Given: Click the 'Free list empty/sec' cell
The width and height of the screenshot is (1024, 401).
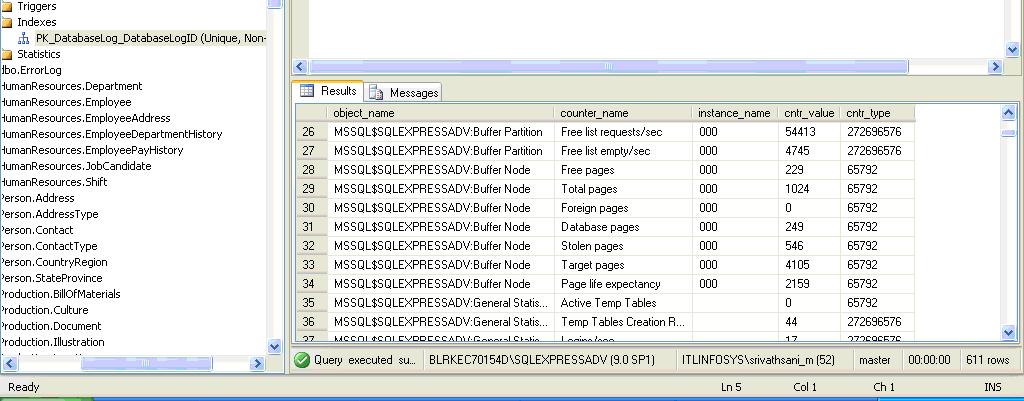Looking at the screenshot, I should click(624, 151).
